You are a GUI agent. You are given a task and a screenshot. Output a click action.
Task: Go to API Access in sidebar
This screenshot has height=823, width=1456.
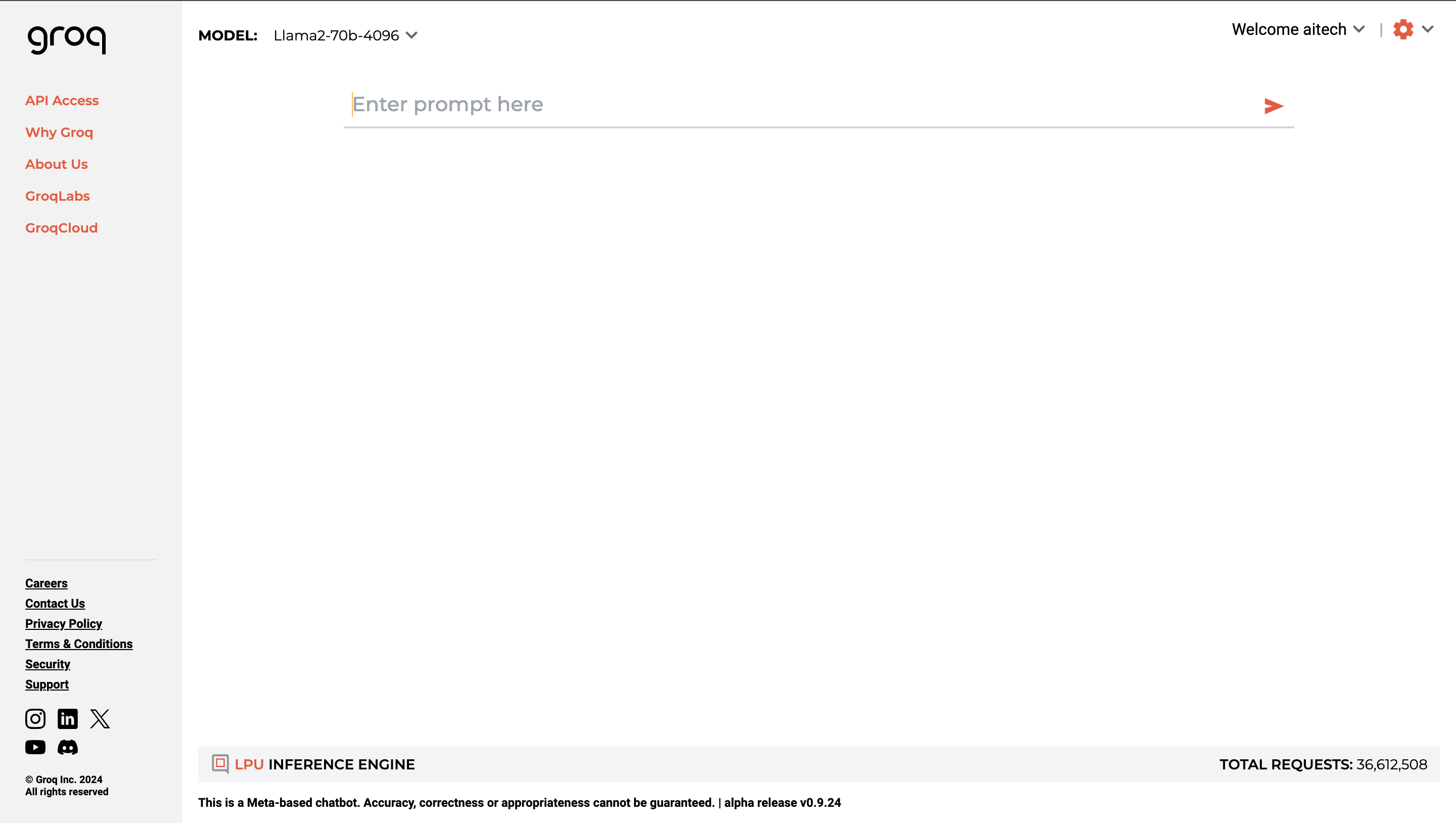click(x=62, y=101)
